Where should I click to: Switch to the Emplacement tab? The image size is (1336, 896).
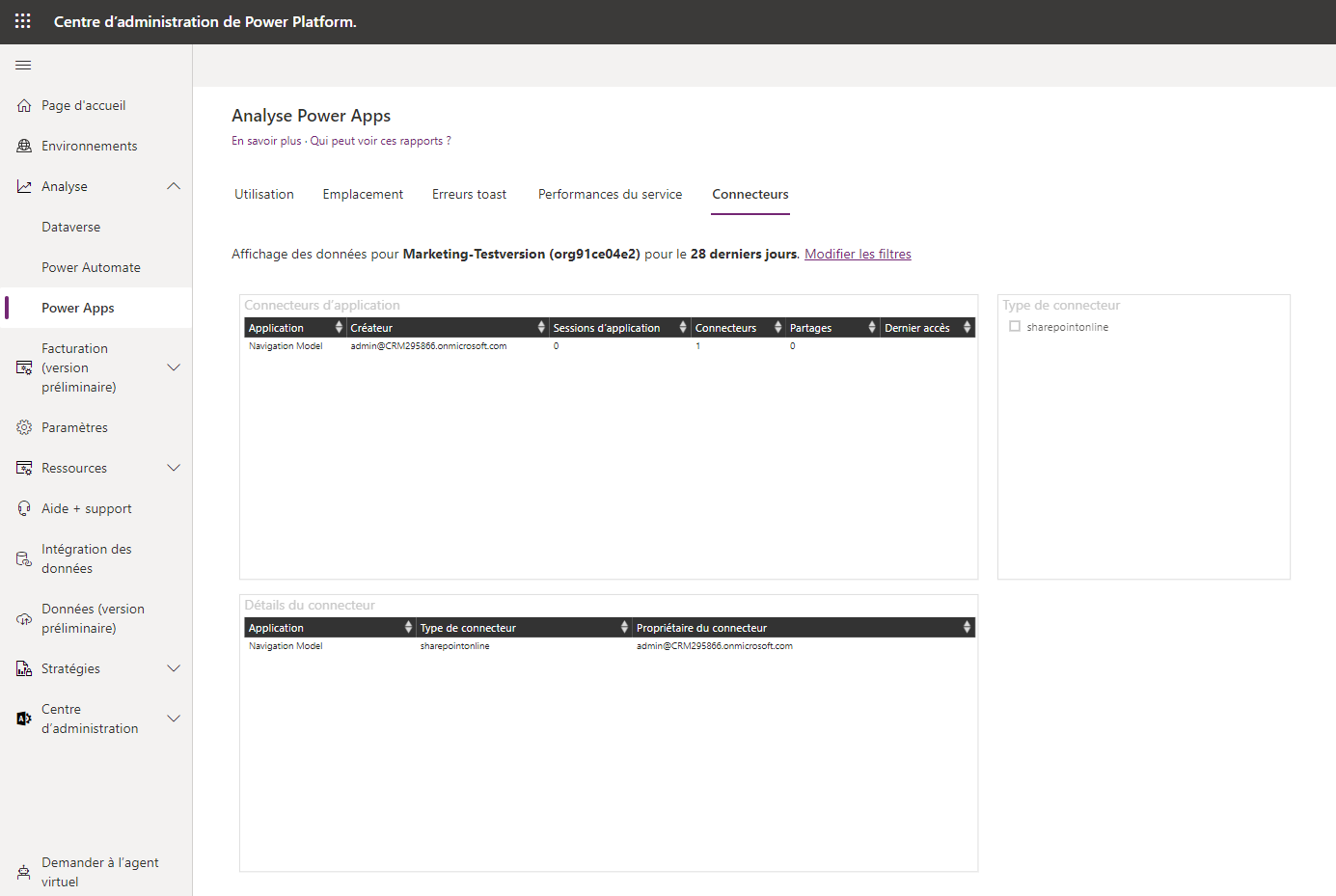click(363, 195)
